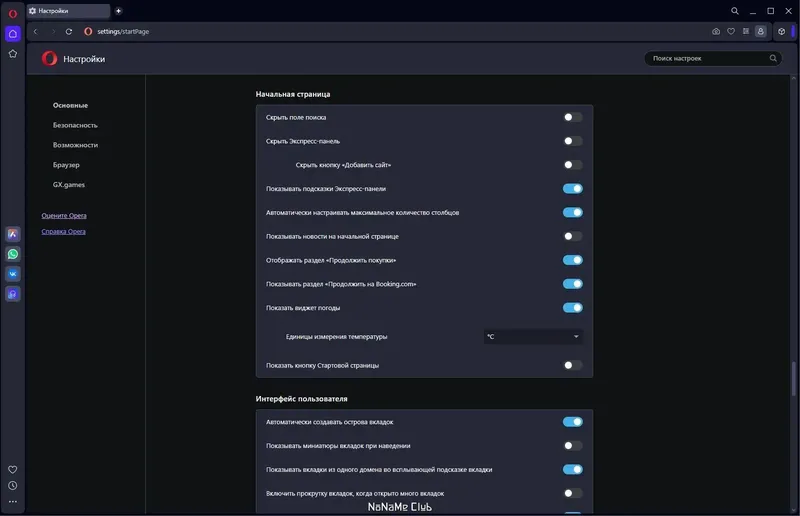Image resolution: width=800 pixels, height=516 pixels.
Task: Click the "Оцените Opera" link
Action: click(x=63, y=216)
